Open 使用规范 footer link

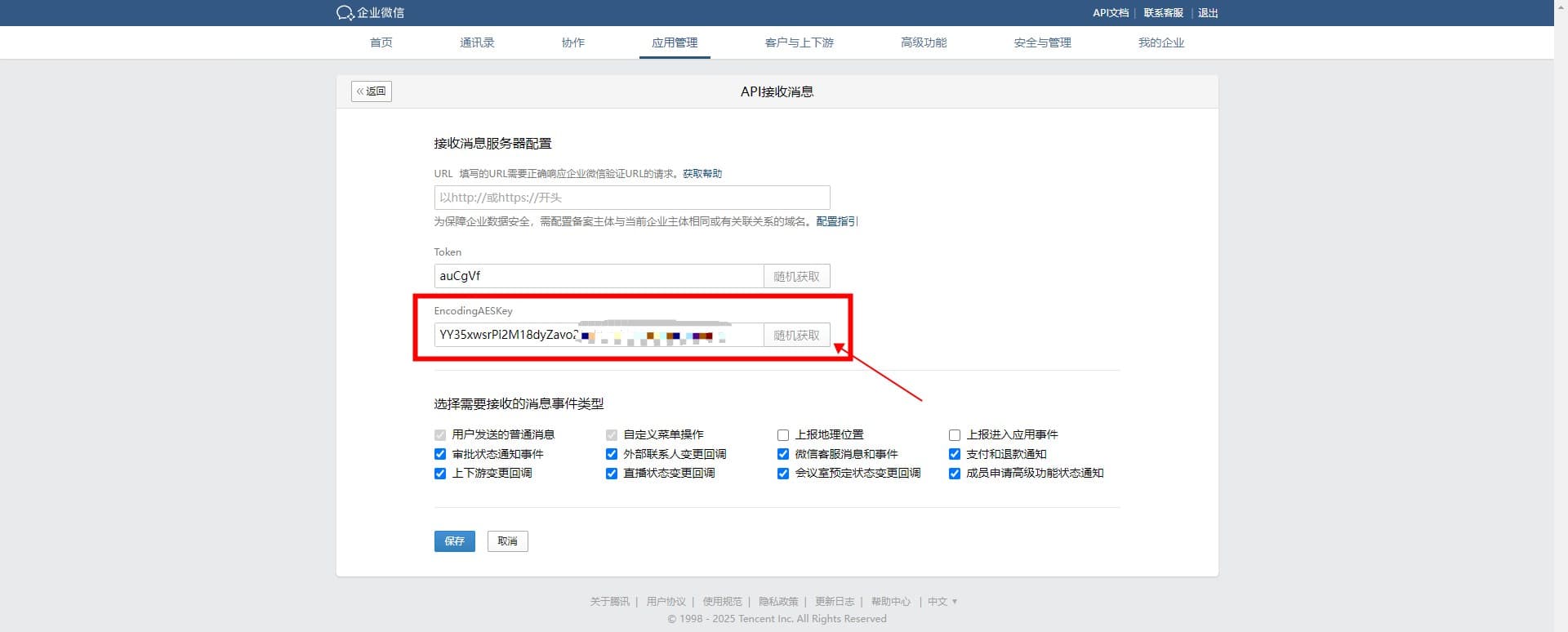[723, 602]
